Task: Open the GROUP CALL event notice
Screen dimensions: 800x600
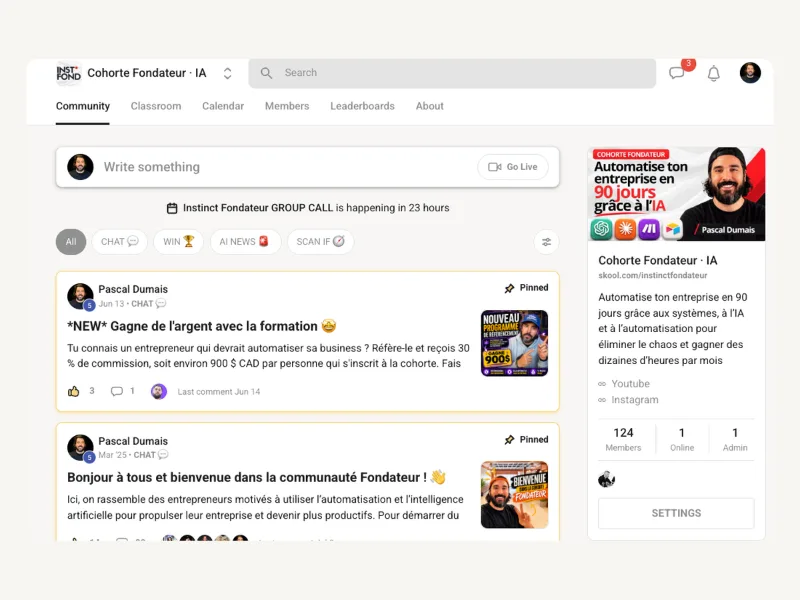Action: pos(308,208)
